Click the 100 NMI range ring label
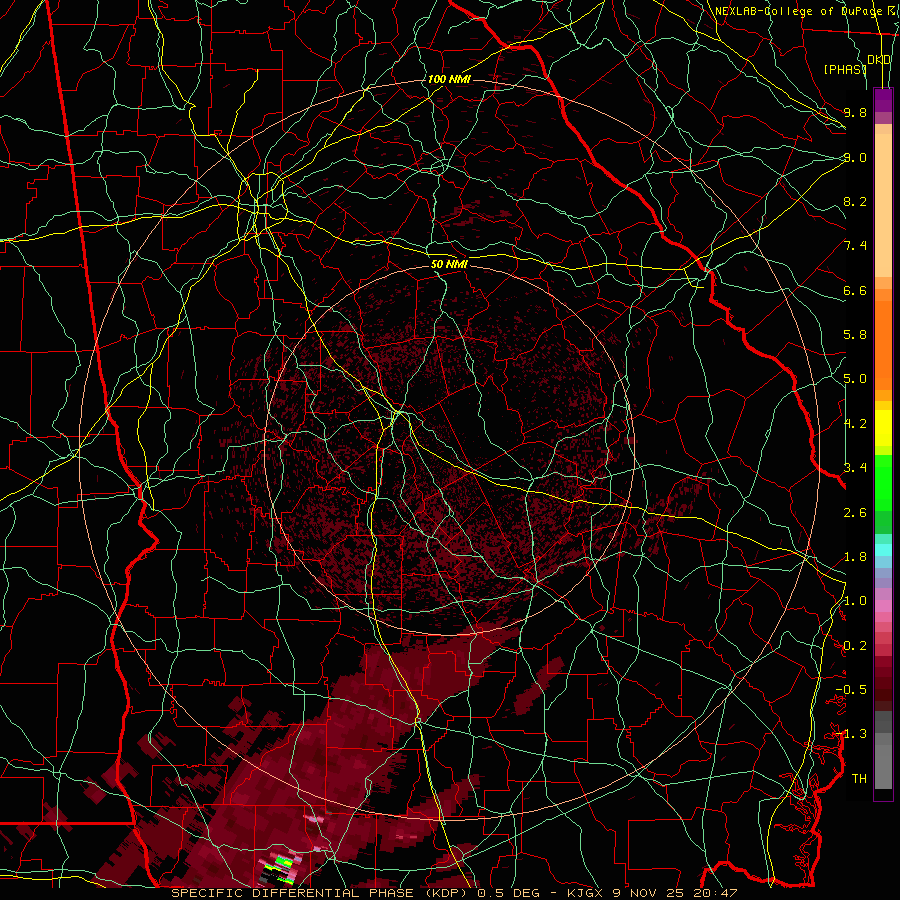This screenshot has width=900, height=900. (x=449, y=79)
